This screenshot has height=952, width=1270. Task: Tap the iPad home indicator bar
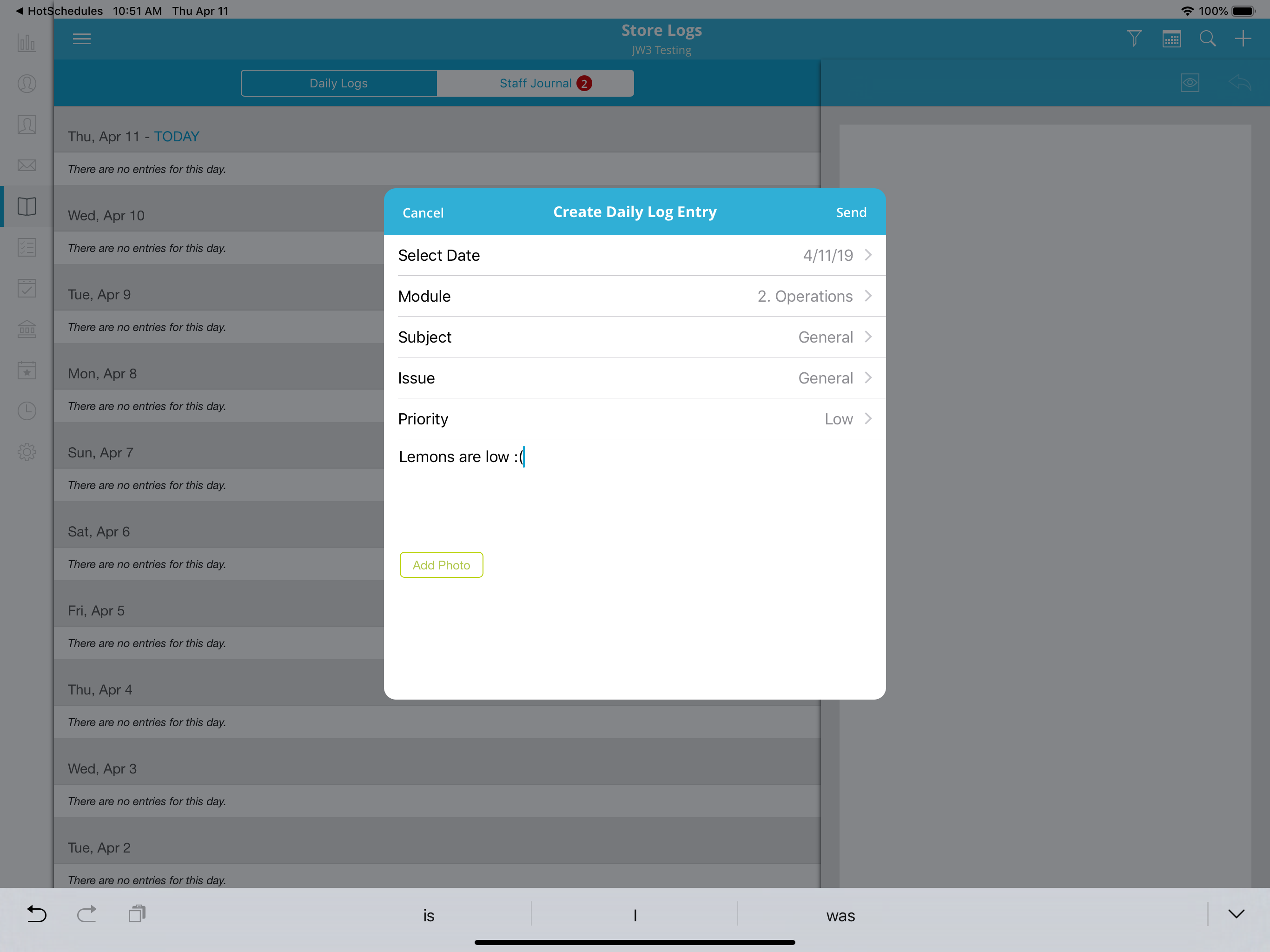click(x=635, y=942)
